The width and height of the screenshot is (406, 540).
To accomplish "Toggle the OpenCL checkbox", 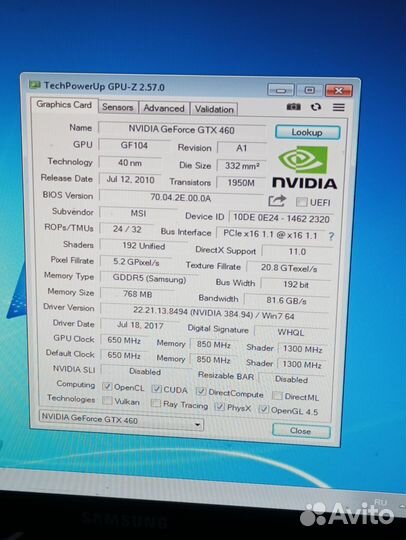I will [107, 386].
